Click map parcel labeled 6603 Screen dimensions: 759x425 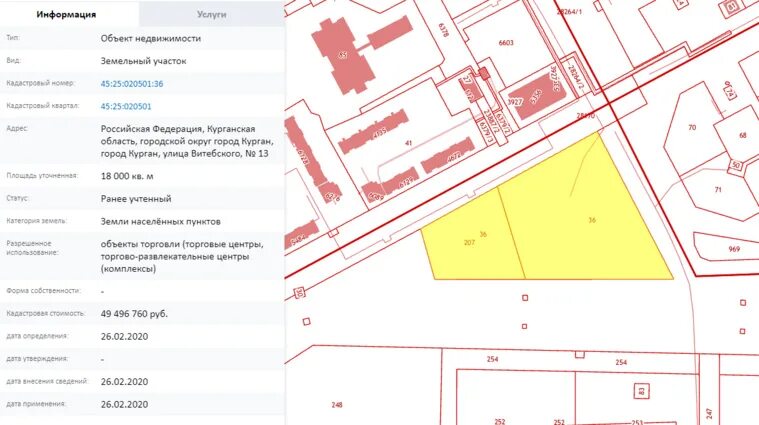tap(506, 43)
